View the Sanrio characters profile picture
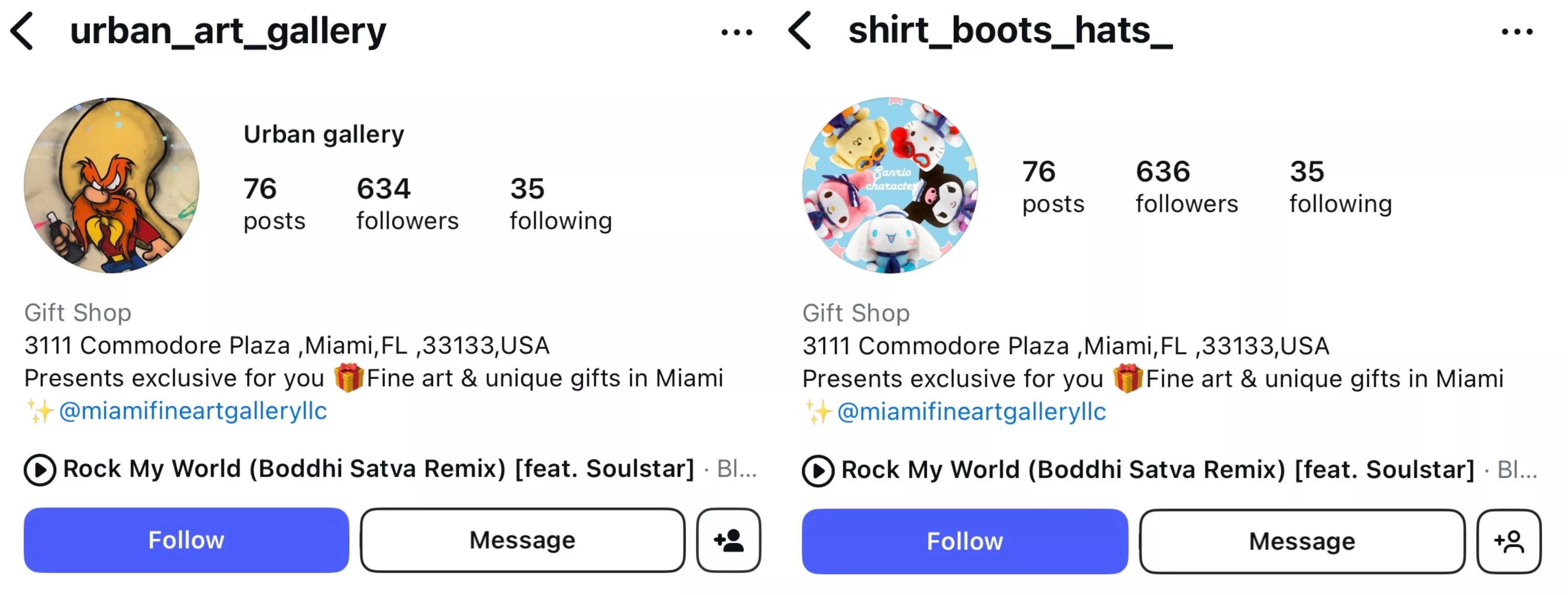The image size is (1568, 595). pos(890,186)
